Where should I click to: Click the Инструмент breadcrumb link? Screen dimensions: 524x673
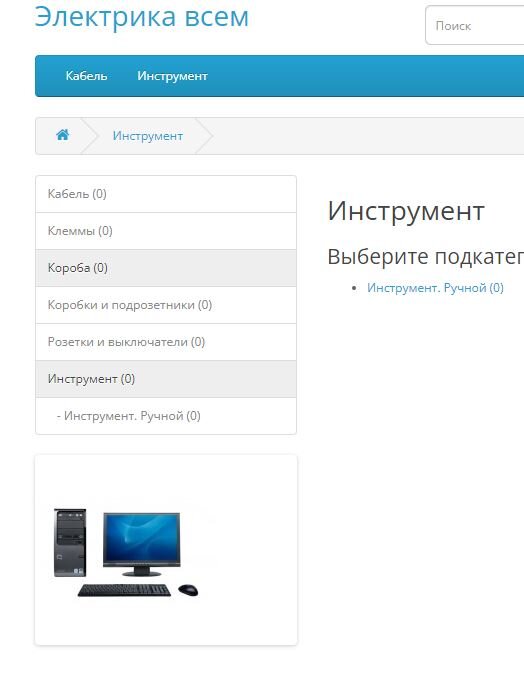pyautogui.click(x=148, y=136)
